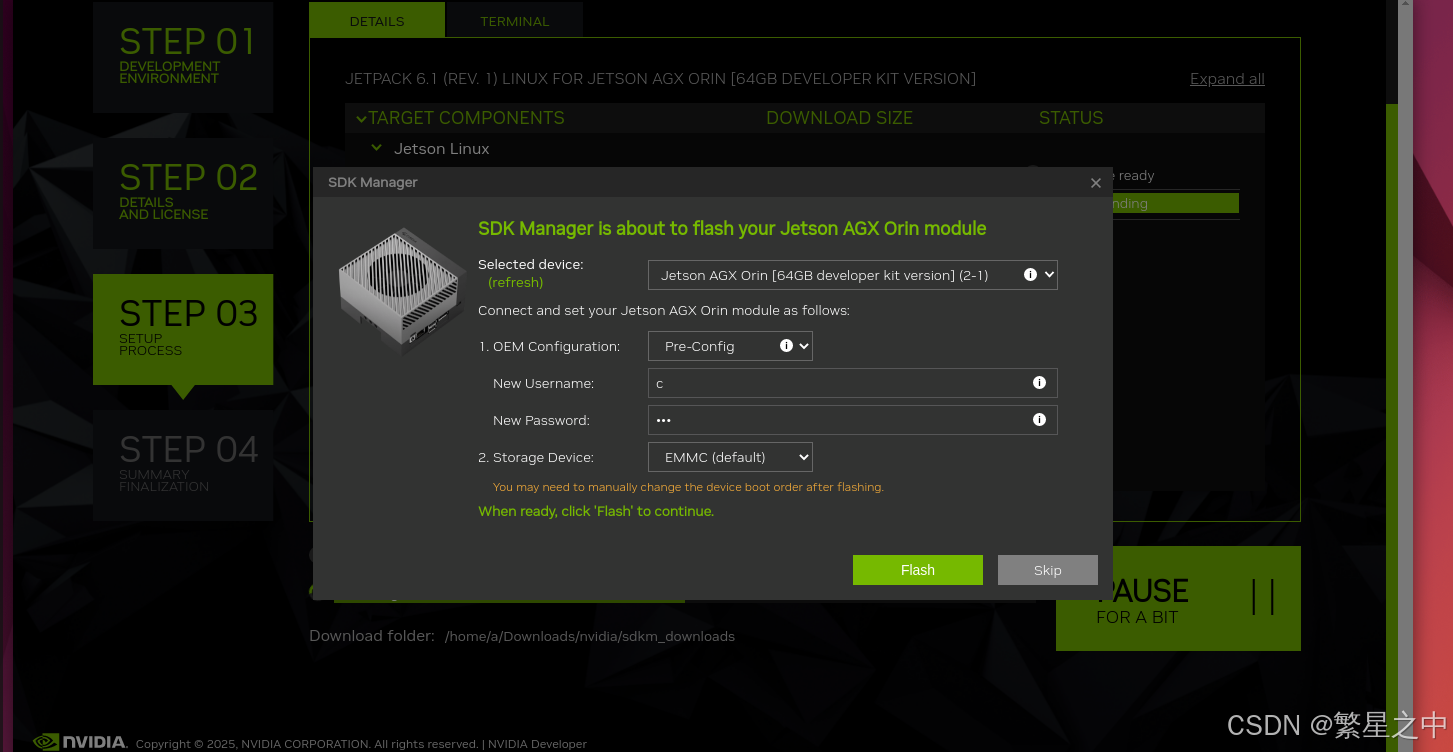Go to STEP 01 Development Environment
Viewport: 1453px width, 752px height.
183,57
